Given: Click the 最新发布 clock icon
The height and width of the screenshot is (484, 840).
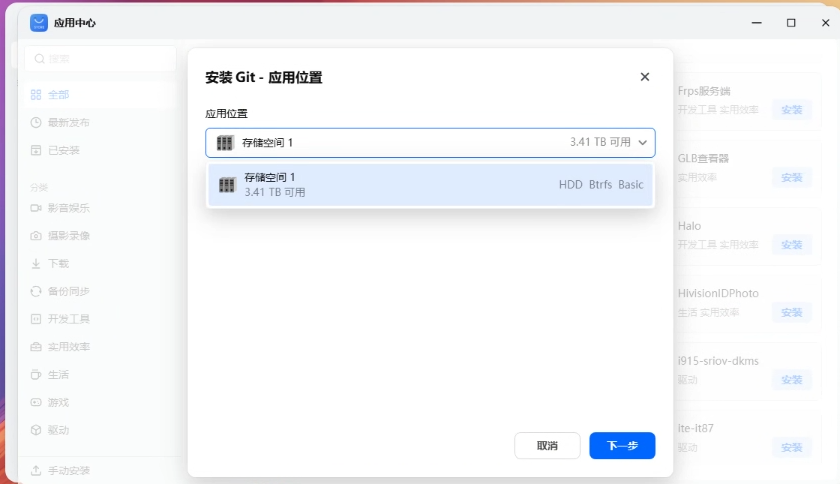Looking at the screenshot, I should [36, 123].
